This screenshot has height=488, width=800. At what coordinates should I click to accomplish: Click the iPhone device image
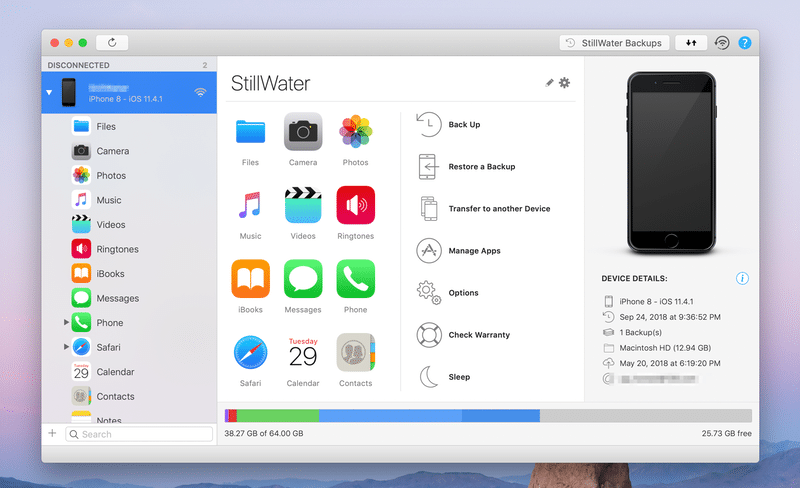click(671, 162)
